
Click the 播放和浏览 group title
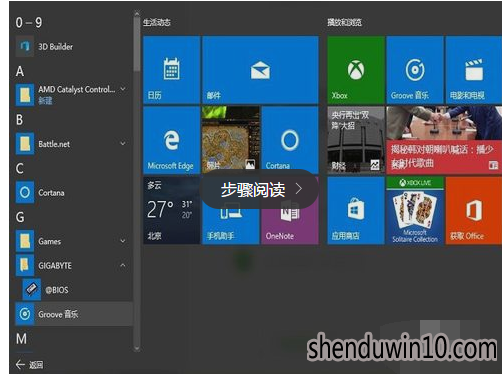[344, 22]
